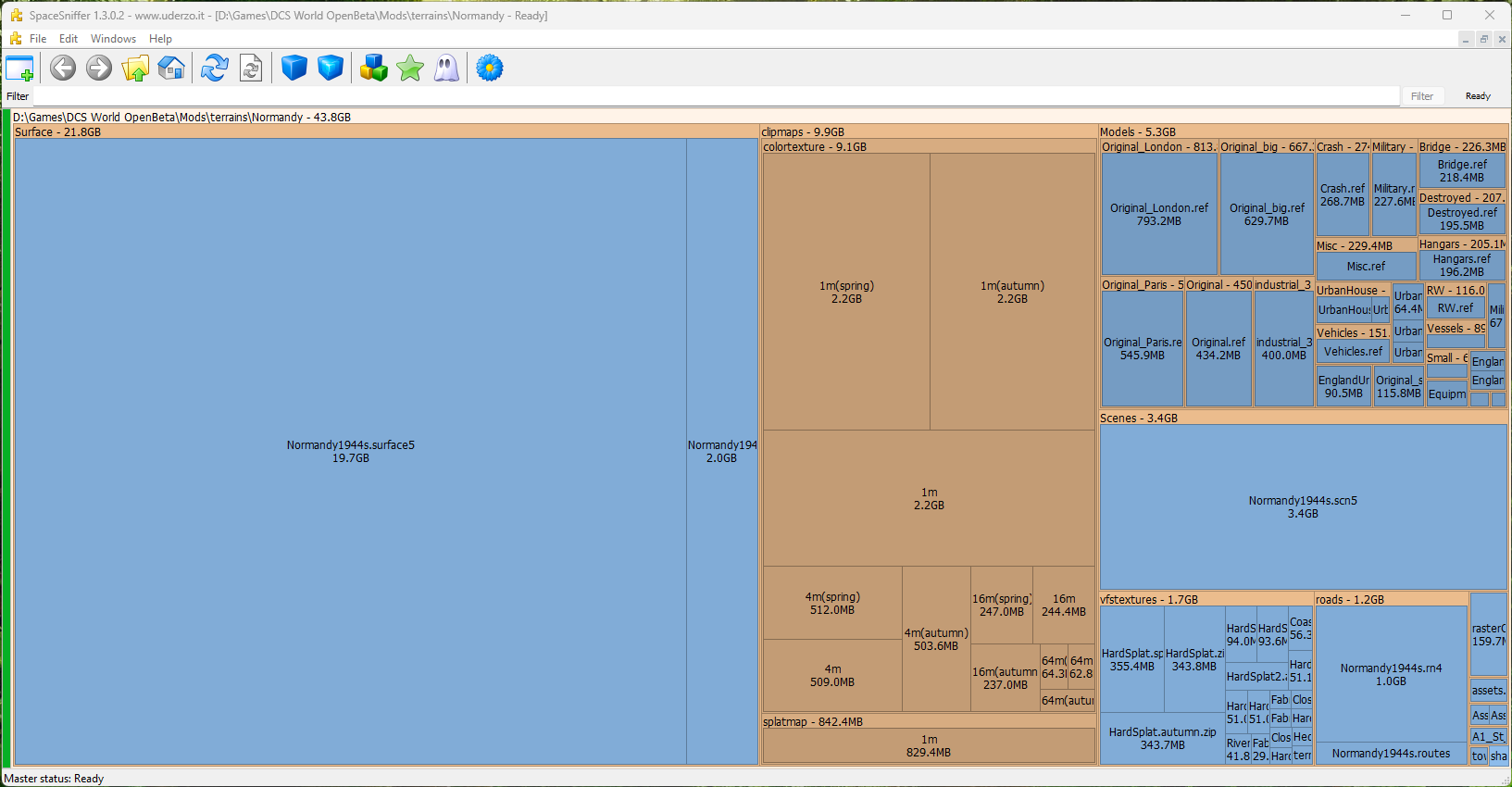Viewport: 1512px width, 787px height.
Task: Select the Normandy1944s.surface5 block
Action: [350, 451]
